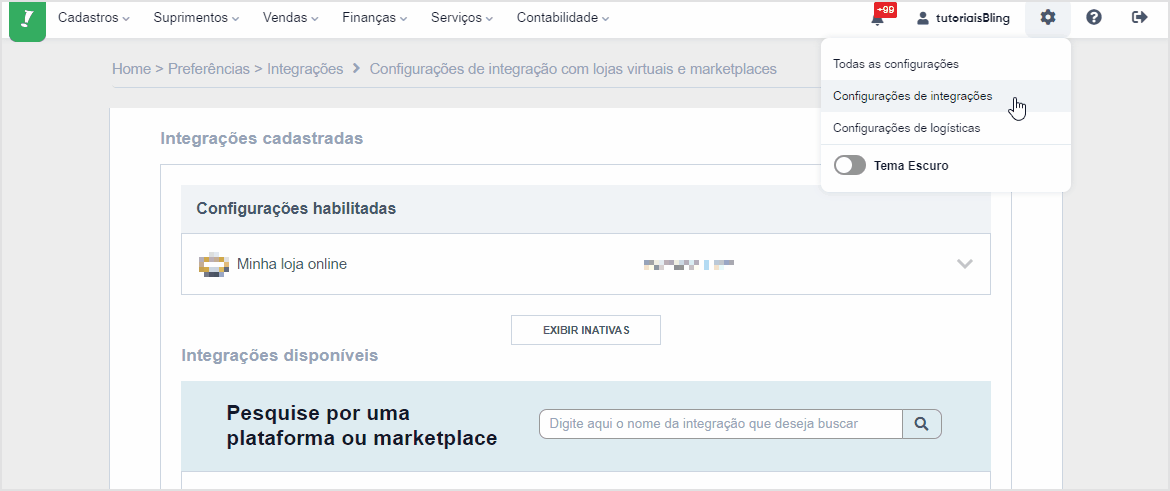The height and width of the screenshot is (491, 1170).
Task: Select Configurações de logísticas entry
Action: [906, 128]
